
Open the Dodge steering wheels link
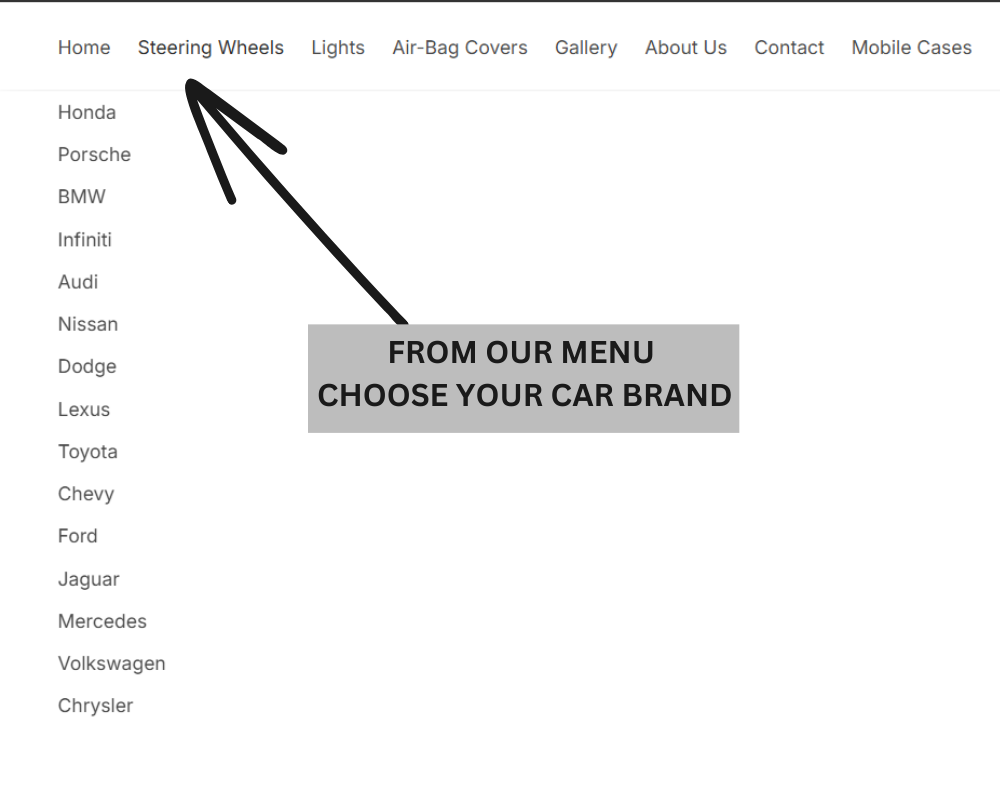(x=87, y=366)
